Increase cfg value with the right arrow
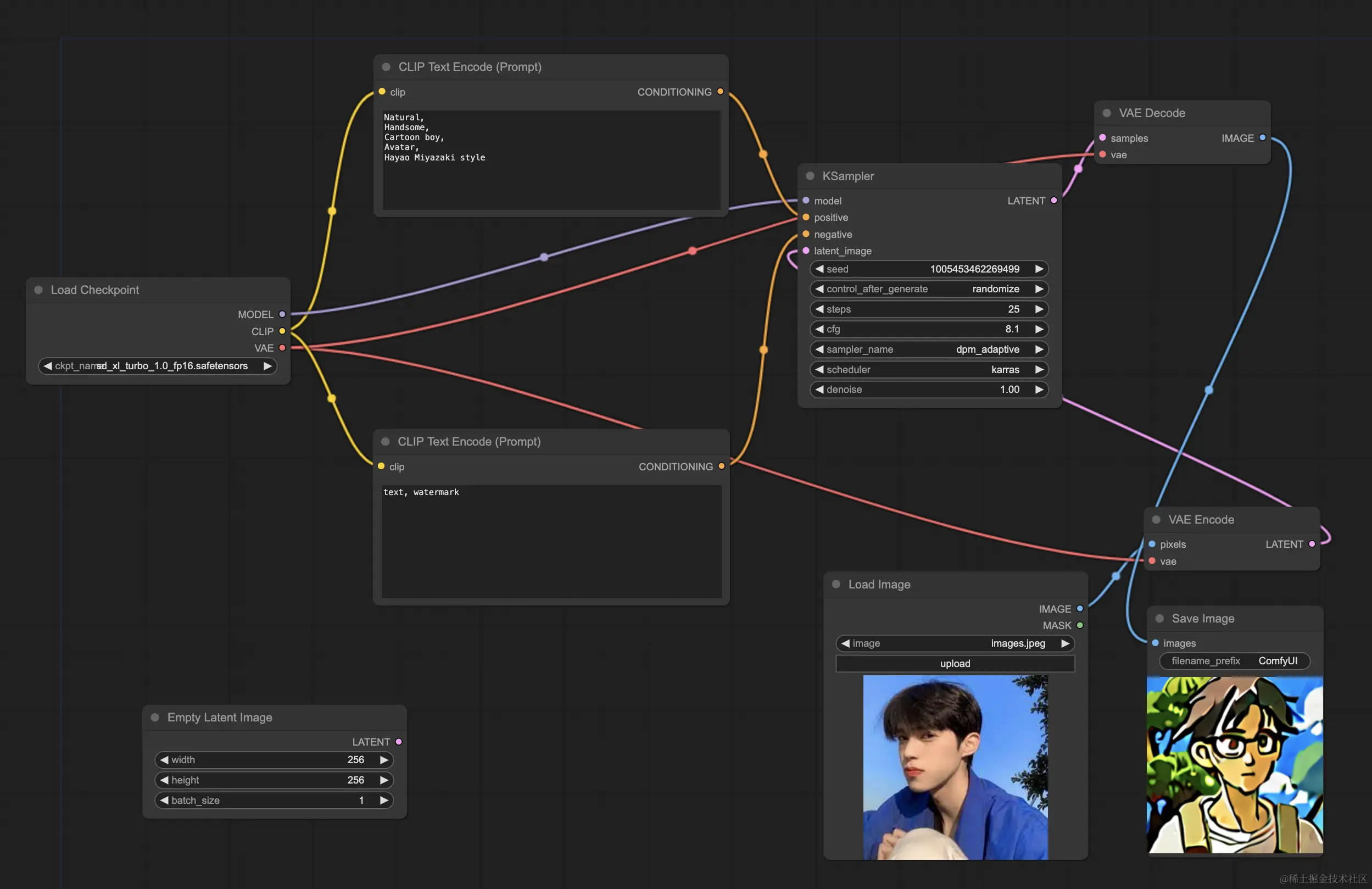Screen dimensions: 1372x889 click(1039, 329)
